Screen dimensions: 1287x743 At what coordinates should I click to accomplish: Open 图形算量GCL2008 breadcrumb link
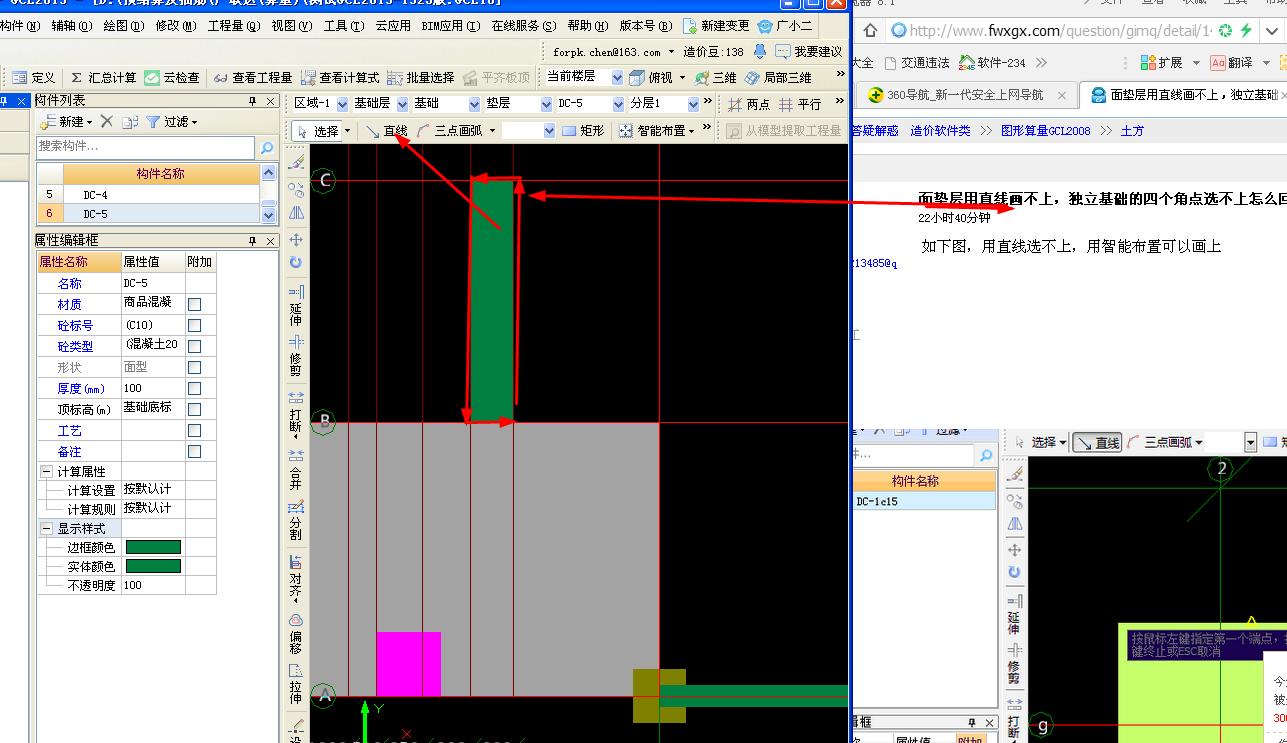tap(1046, 131)
